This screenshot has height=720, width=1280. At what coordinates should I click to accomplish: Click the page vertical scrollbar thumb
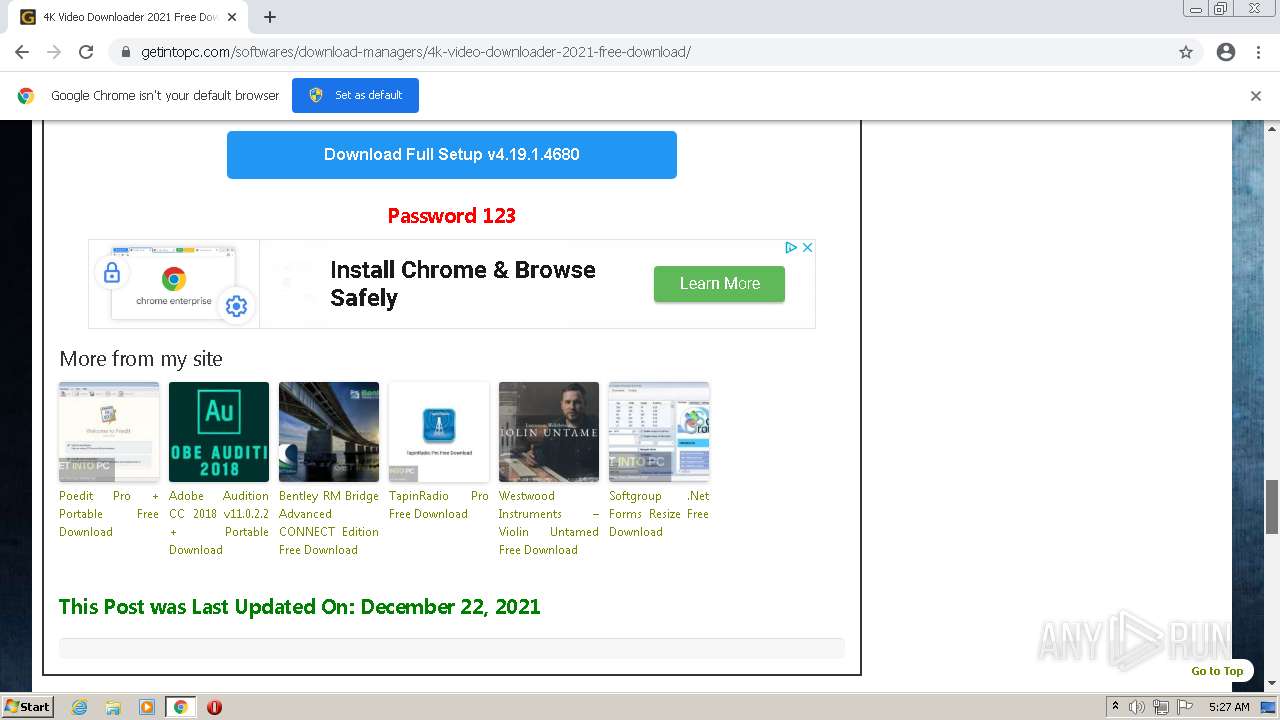(1272, 506)
